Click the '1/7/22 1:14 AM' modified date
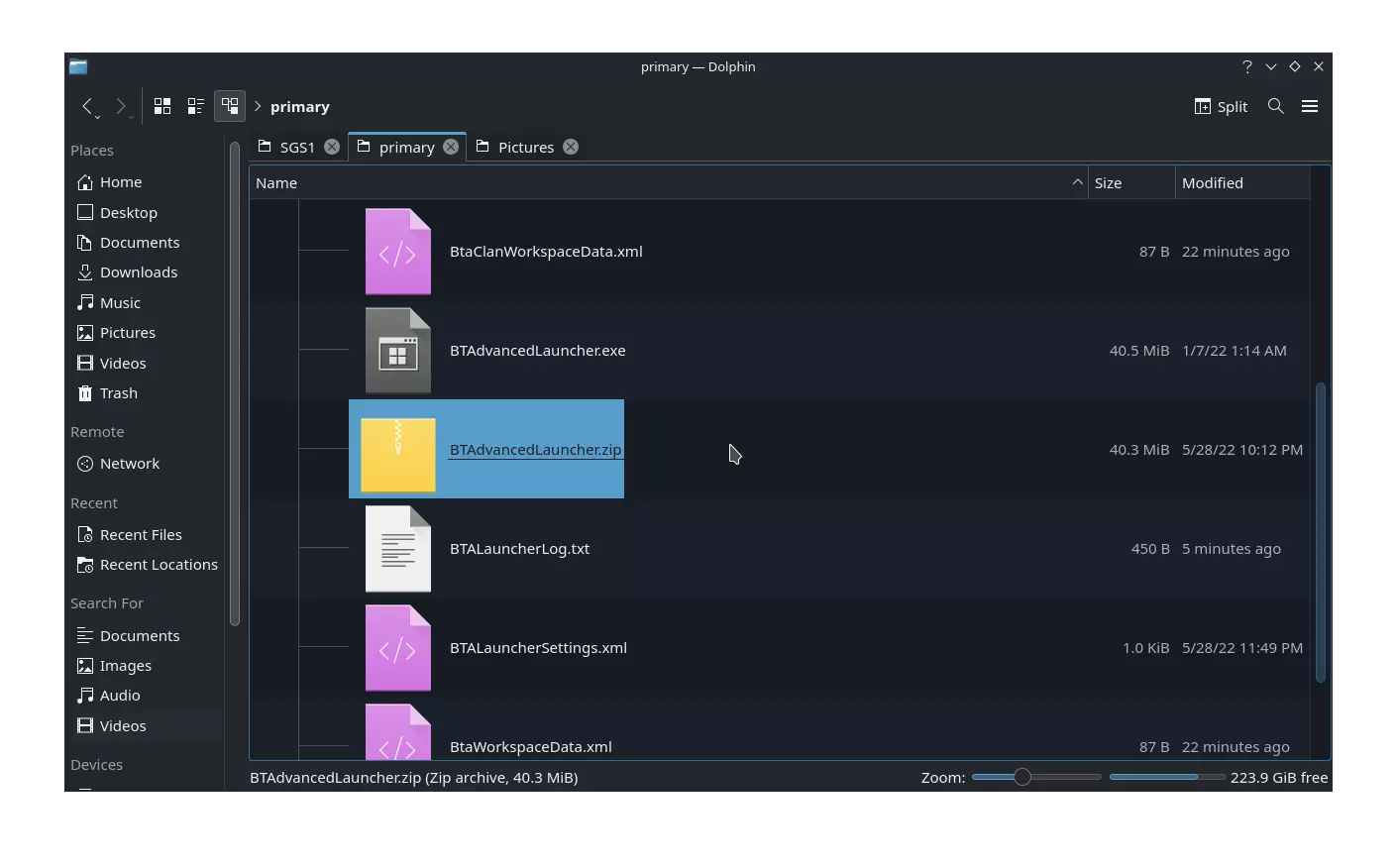The height and width of the screenshot is (868, 1397). click(x=1235, y=351)
